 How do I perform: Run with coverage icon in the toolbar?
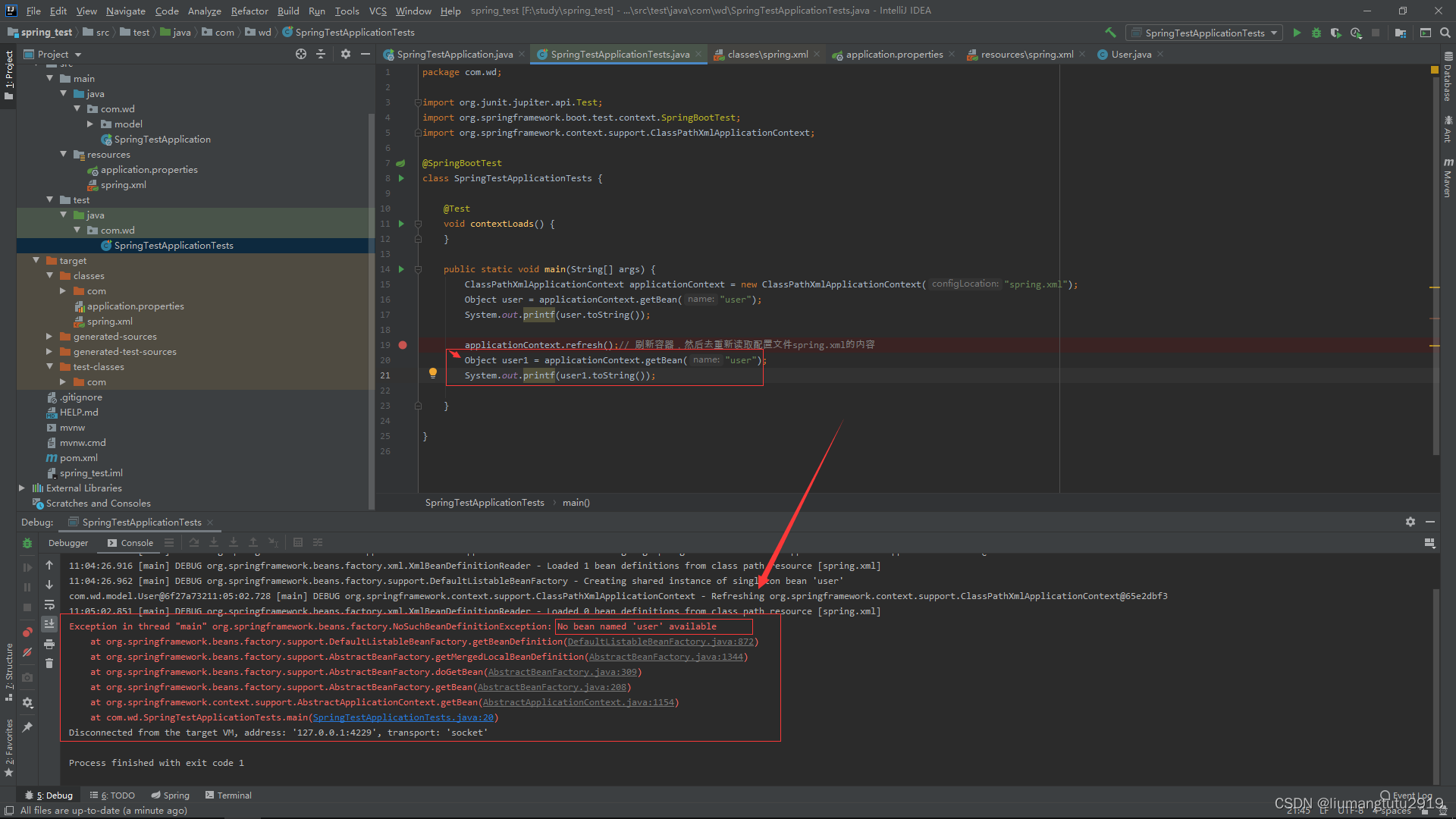point(1336,33)
